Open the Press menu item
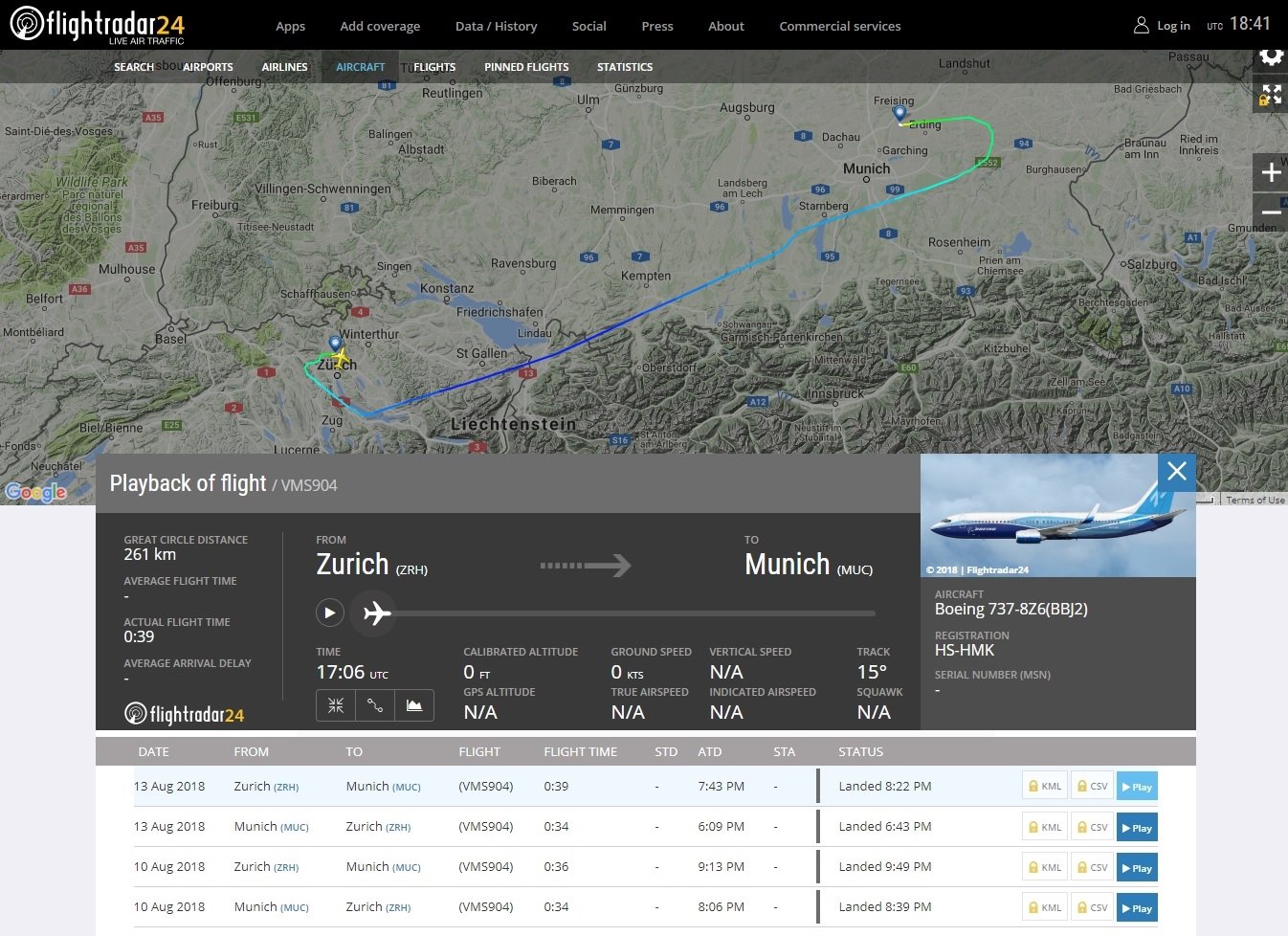Viewport: 1288px width, 936px height. pos(657,26)
